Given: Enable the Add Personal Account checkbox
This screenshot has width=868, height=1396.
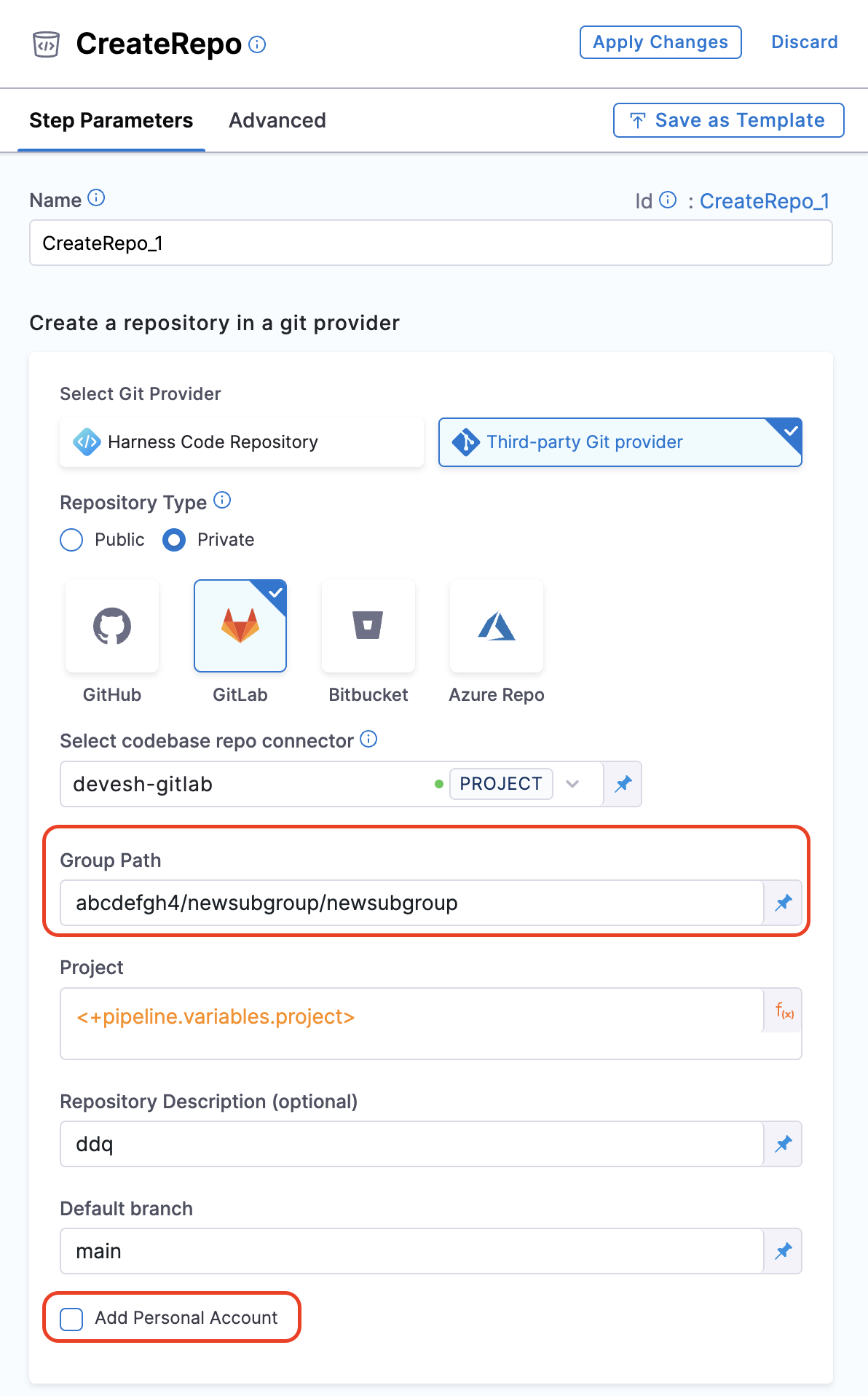Looking at the screenshot, I should (x=71, y=1319).
